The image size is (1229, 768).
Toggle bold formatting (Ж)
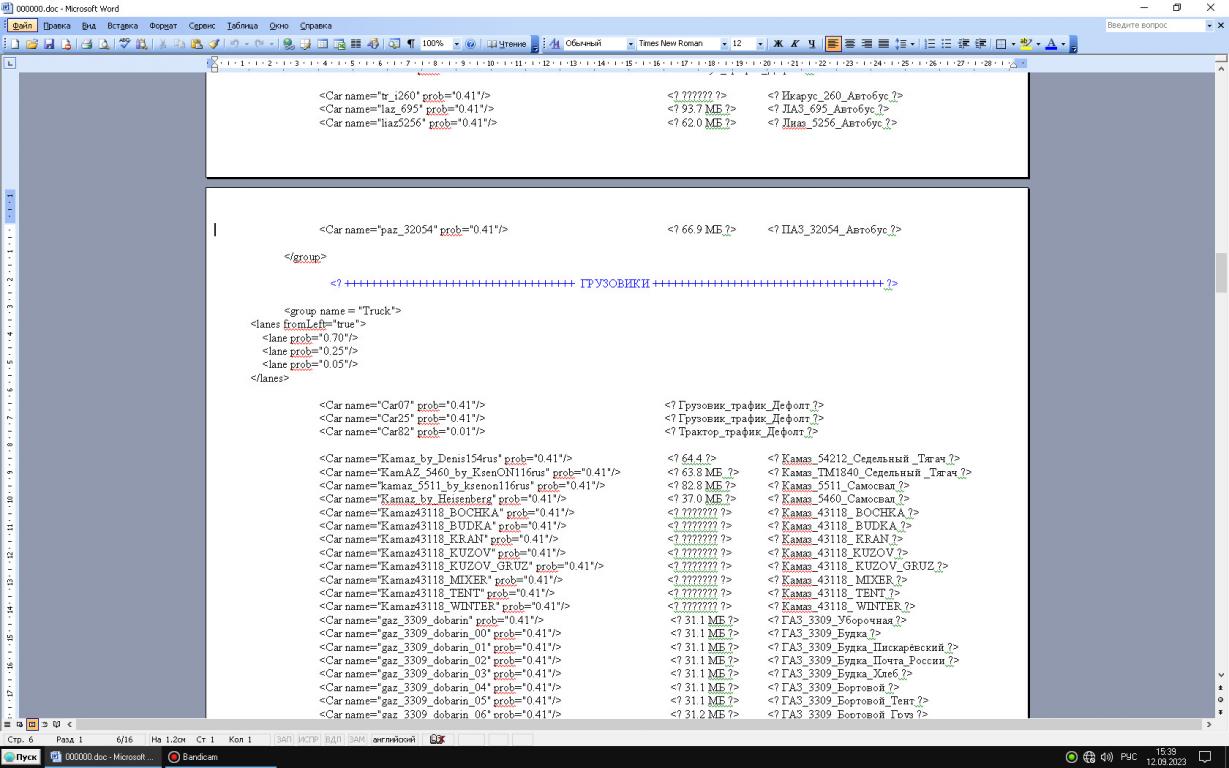tap(778, 44)
